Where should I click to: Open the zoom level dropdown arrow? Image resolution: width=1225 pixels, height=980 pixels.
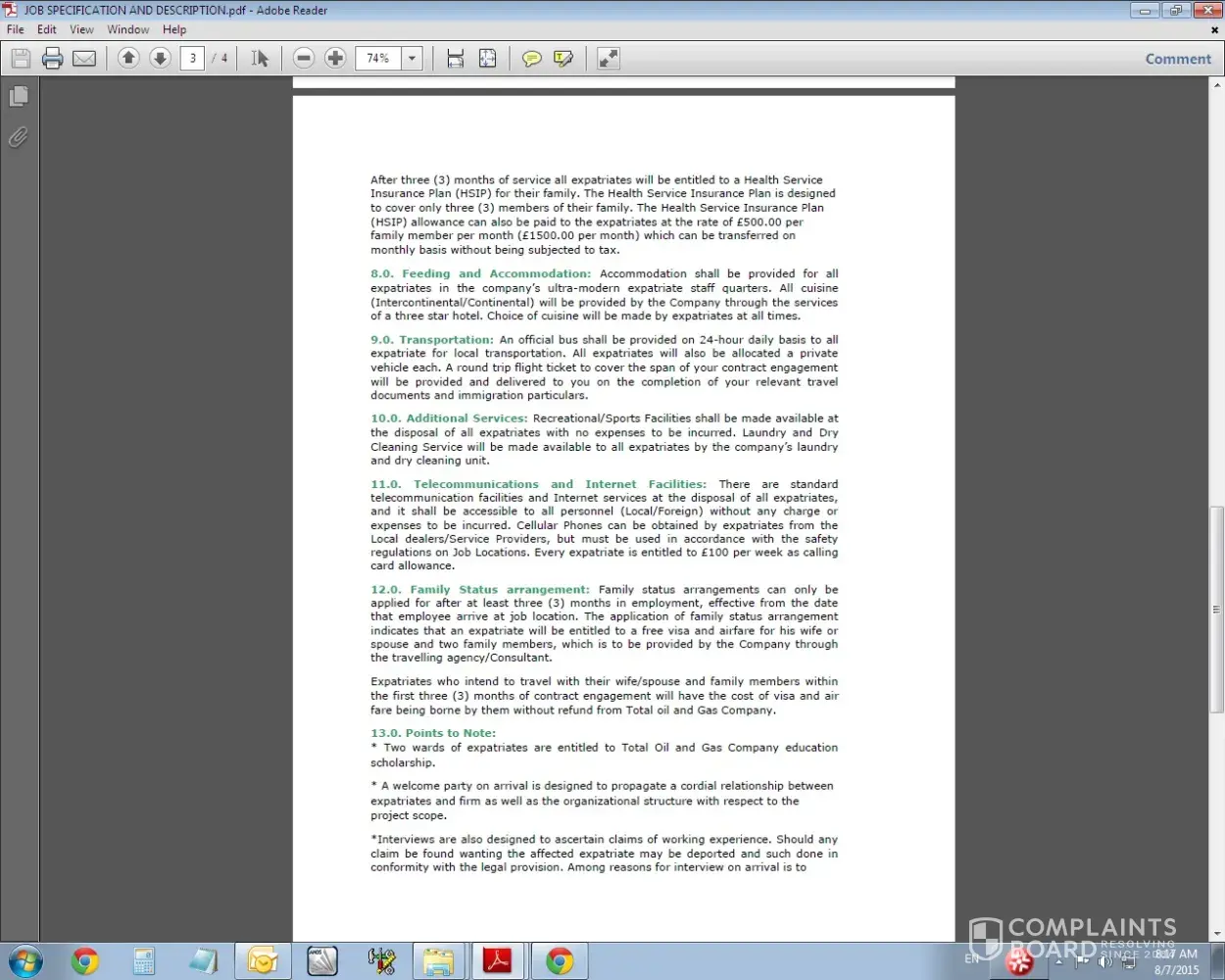(x=413, y=58)
